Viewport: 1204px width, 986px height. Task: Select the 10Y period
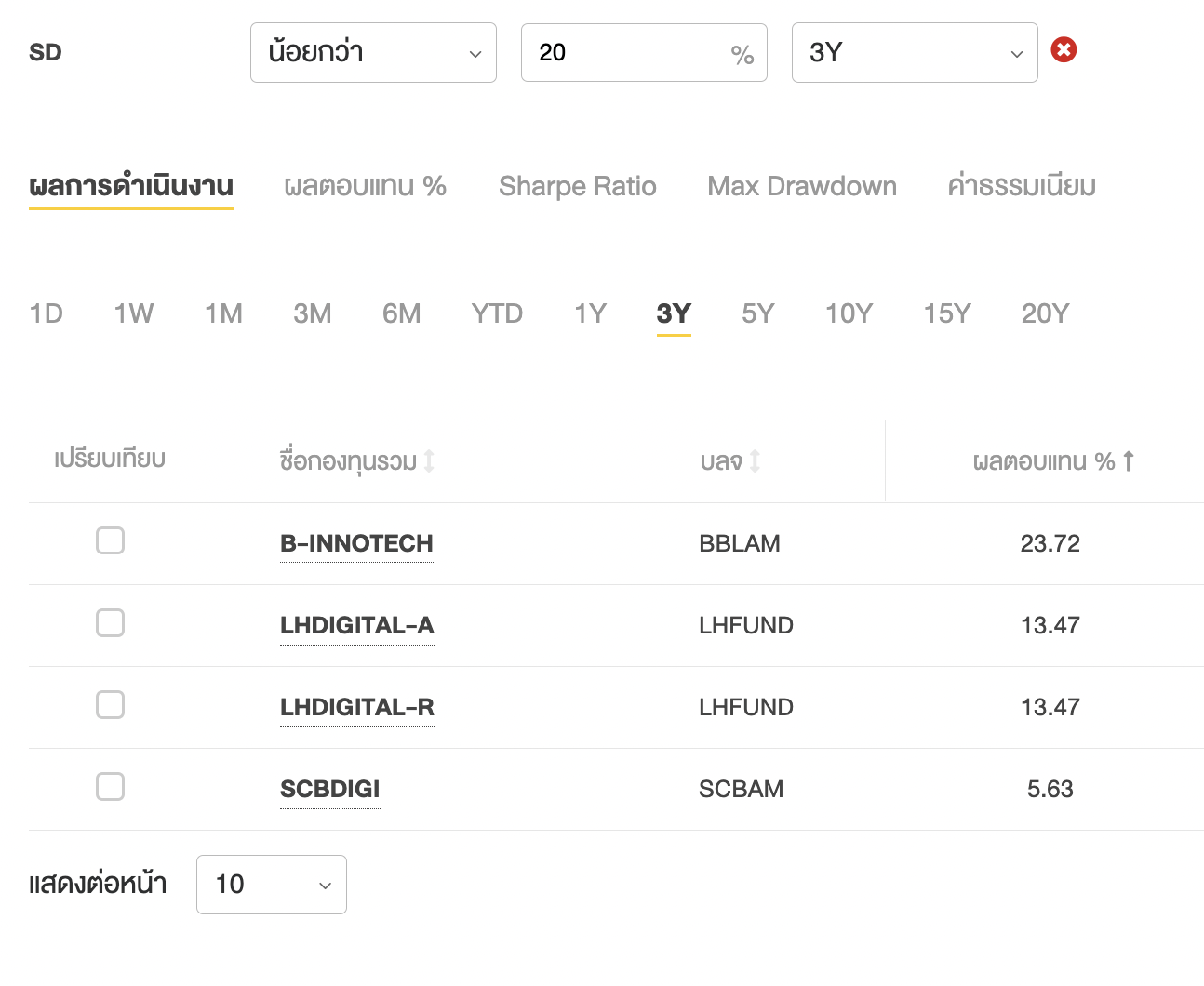pyautogui.click(x=849, y=313)
